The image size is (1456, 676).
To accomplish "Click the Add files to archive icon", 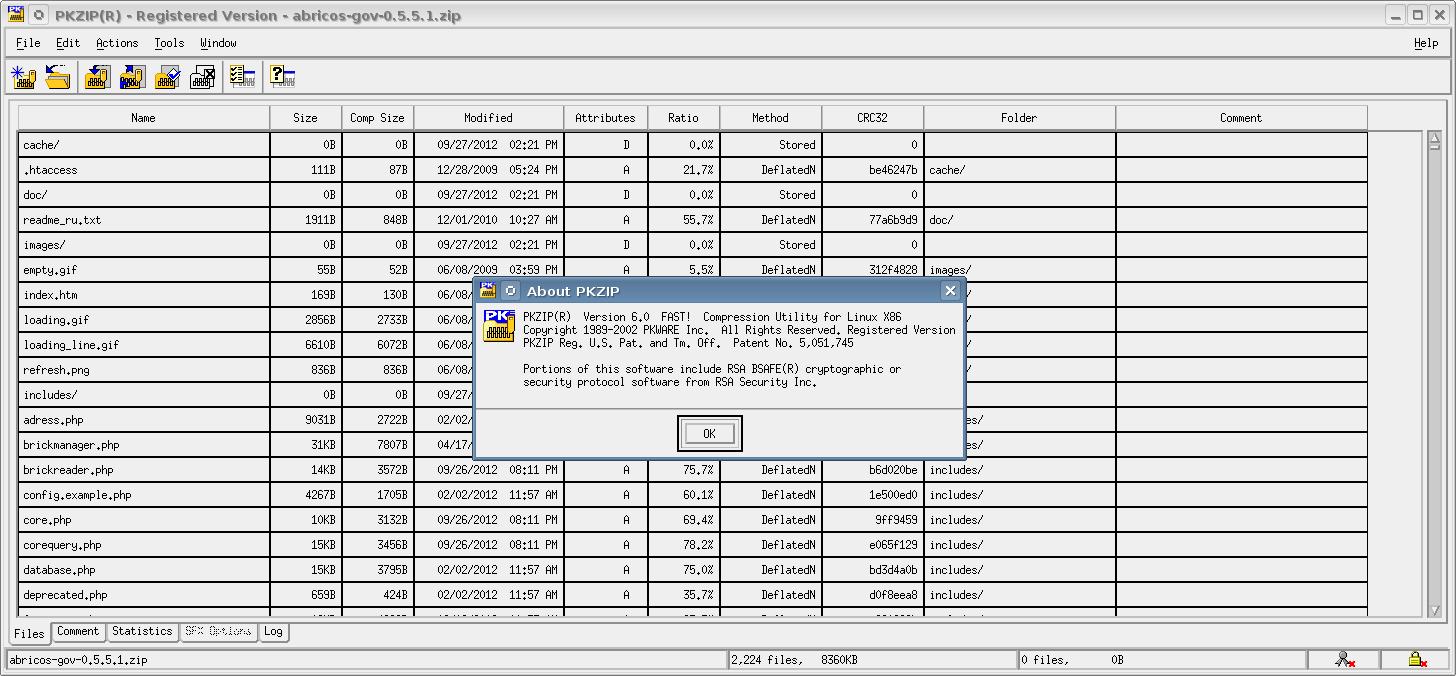I will [x=97, y=77].
